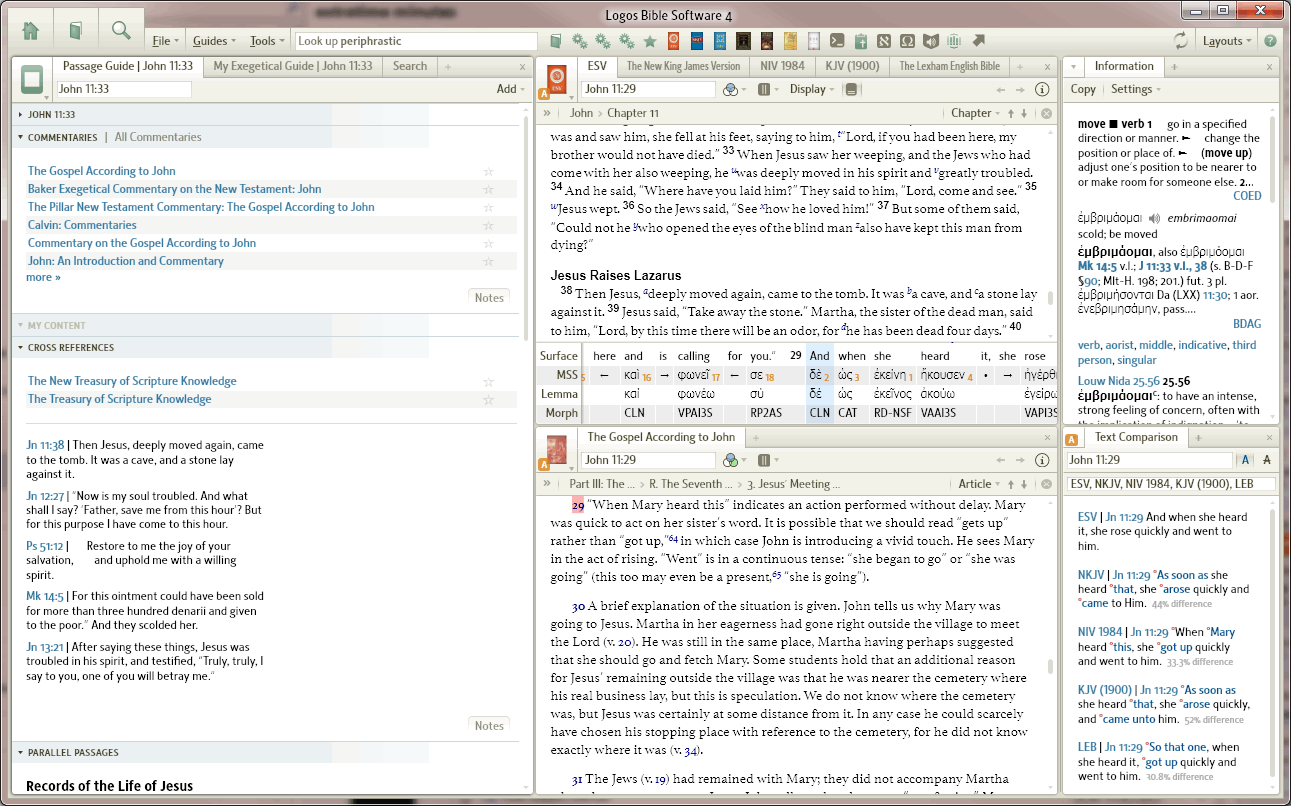1291x806 pixels.
Task: Switch to My Exegetical Guide tab
Action: [x=293, y=66]
